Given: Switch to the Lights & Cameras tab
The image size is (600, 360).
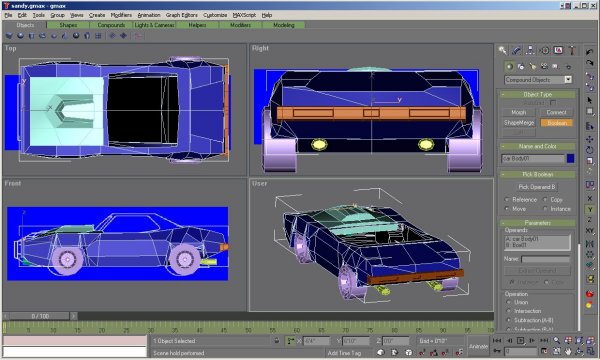Looking at the screenshot, I should (x=154, y=25).
